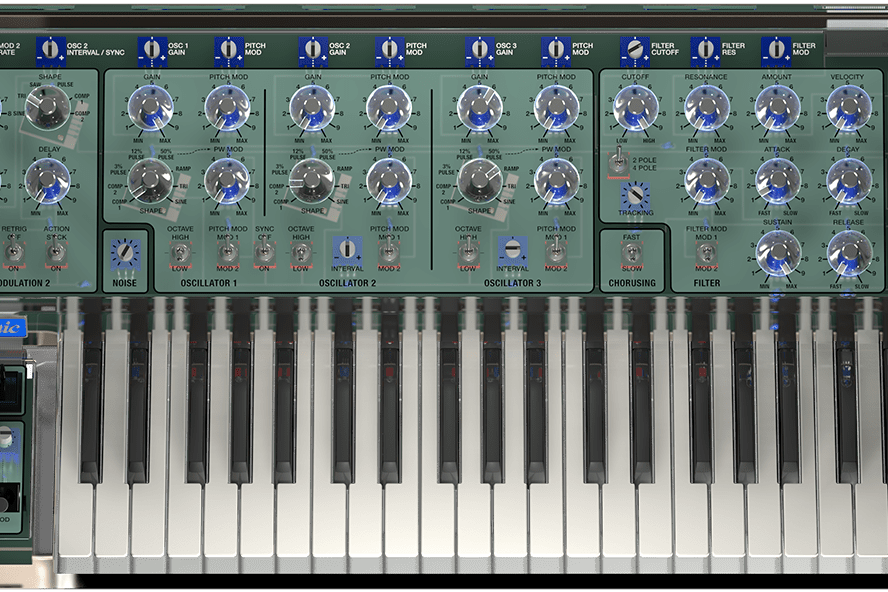Click the Oscillator 1 PW Mod knob
This screenshot has height=592, width=888.
point(228,181)
